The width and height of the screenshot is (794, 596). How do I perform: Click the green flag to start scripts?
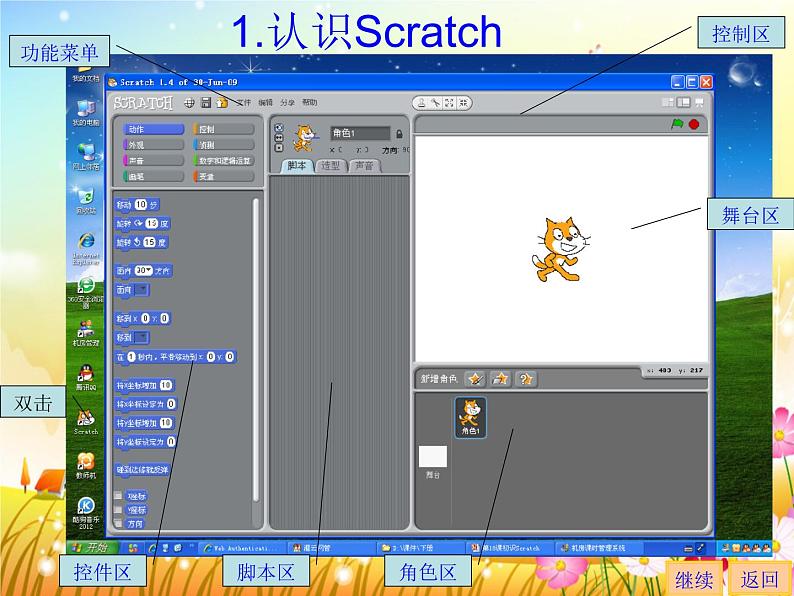(x=677, y=124)
